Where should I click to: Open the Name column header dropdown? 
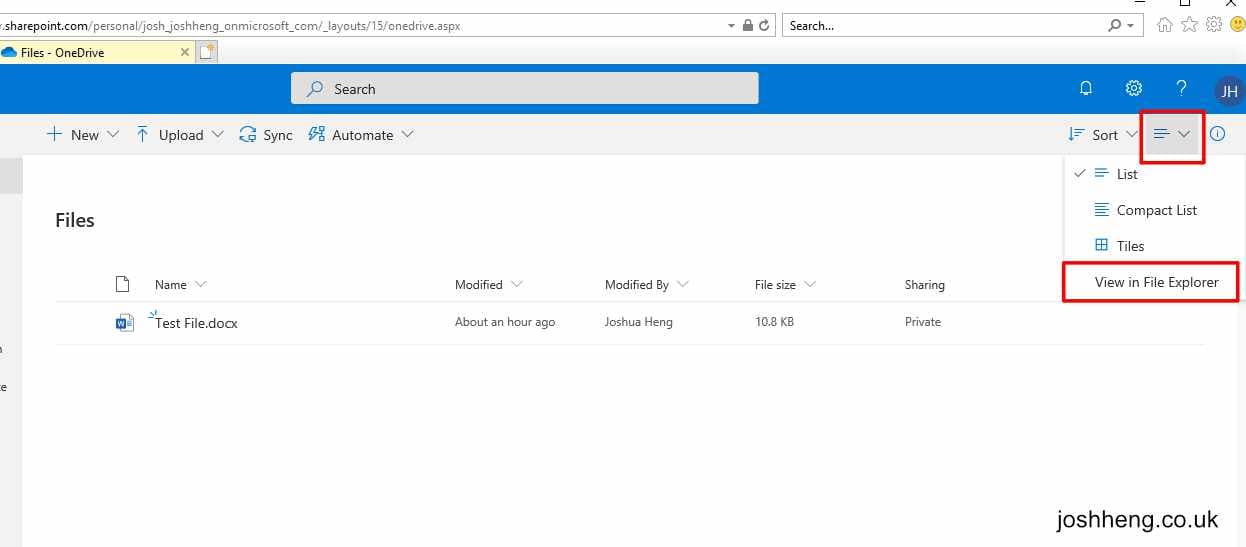[181, 285]
